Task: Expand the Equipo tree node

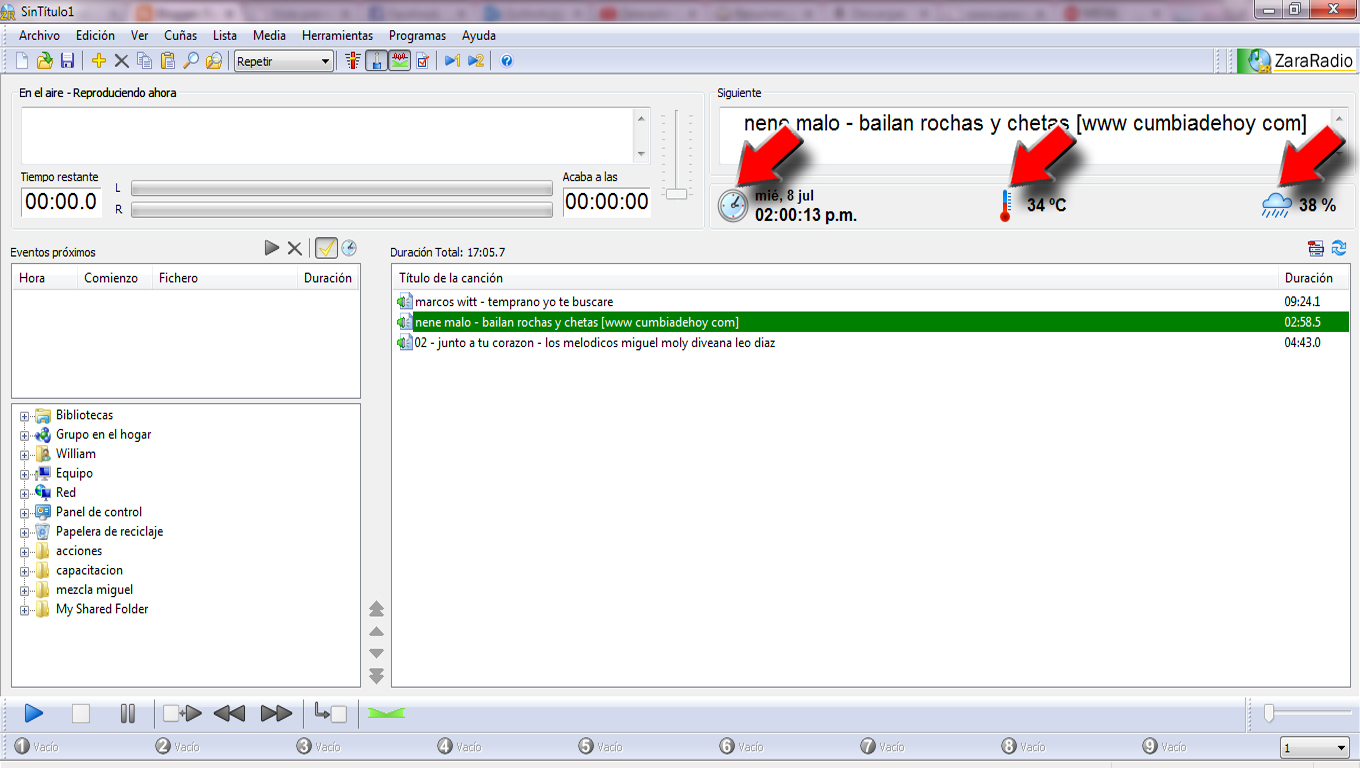Action: click(25, 474)
